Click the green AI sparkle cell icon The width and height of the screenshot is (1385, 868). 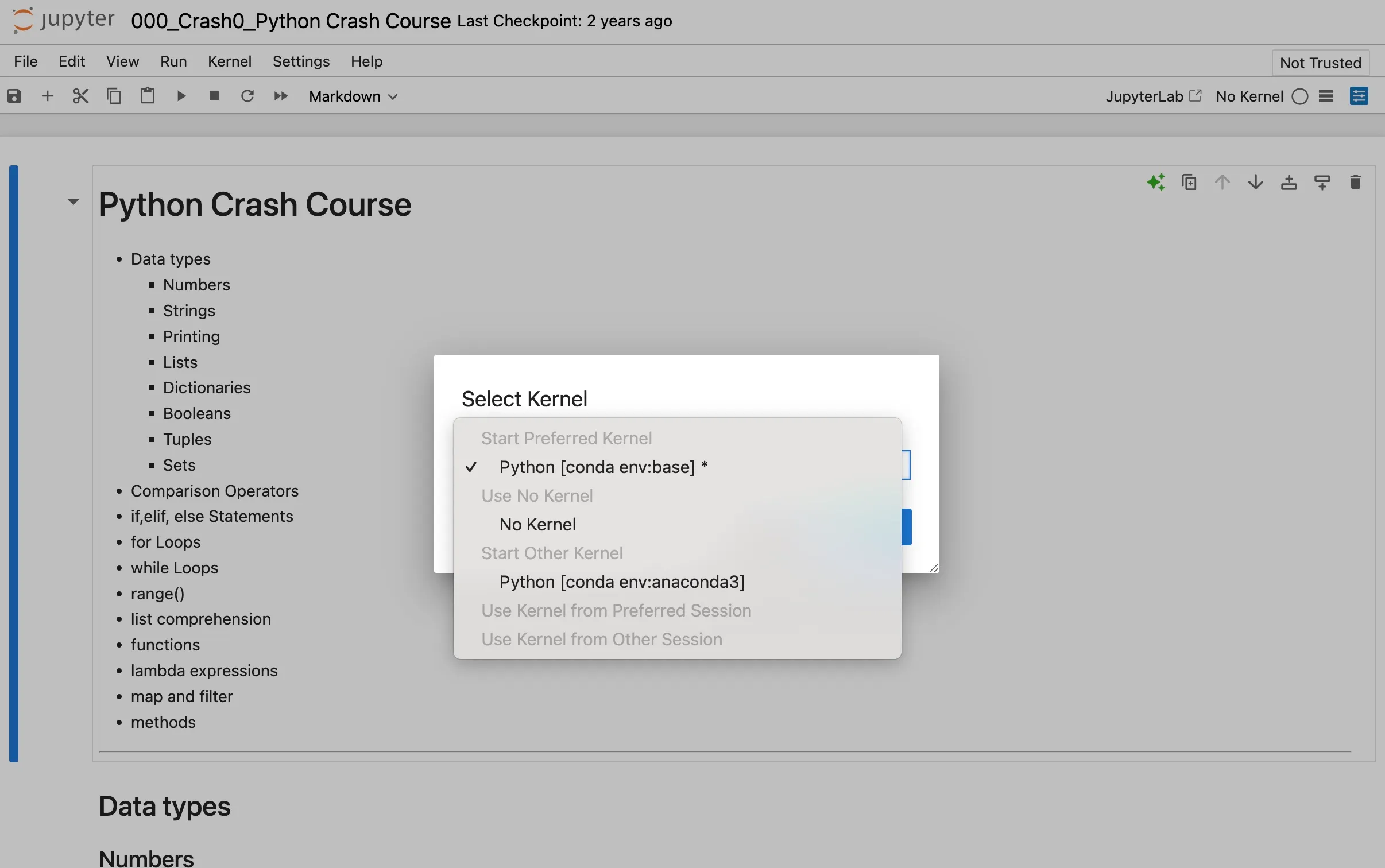pos(1156,183)
